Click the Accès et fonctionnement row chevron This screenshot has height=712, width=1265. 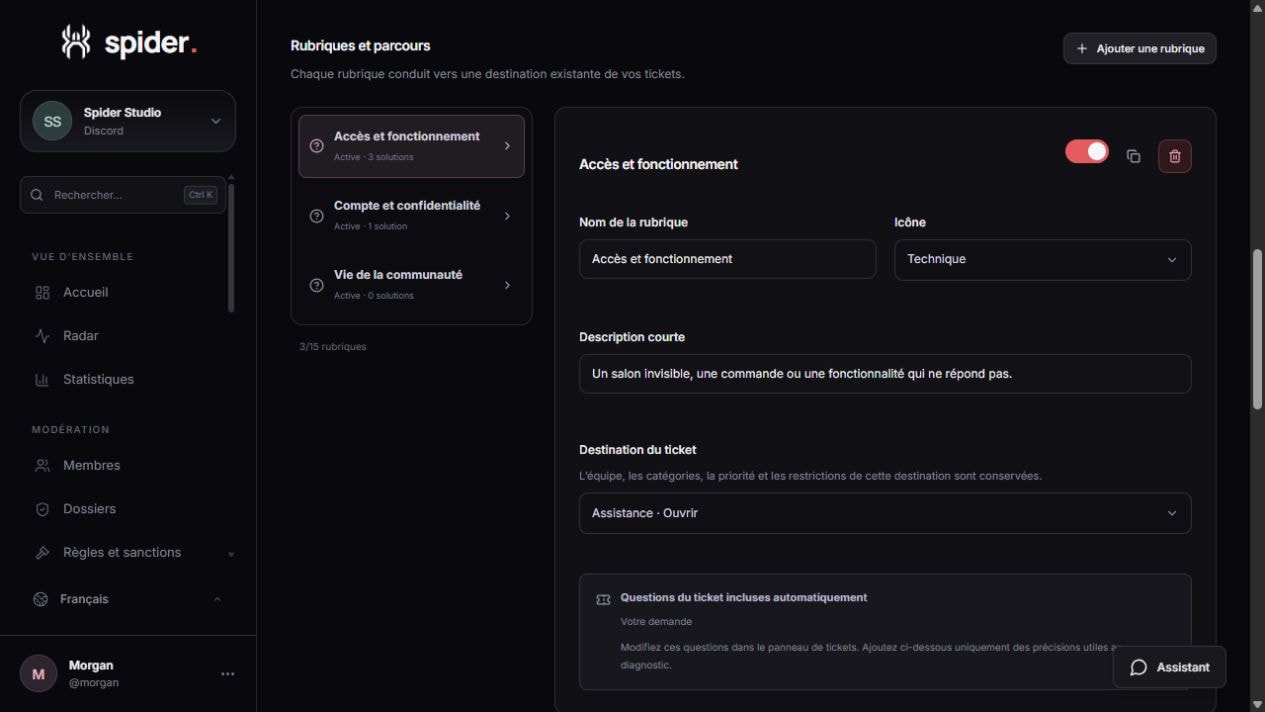click(x=507, y=146)
